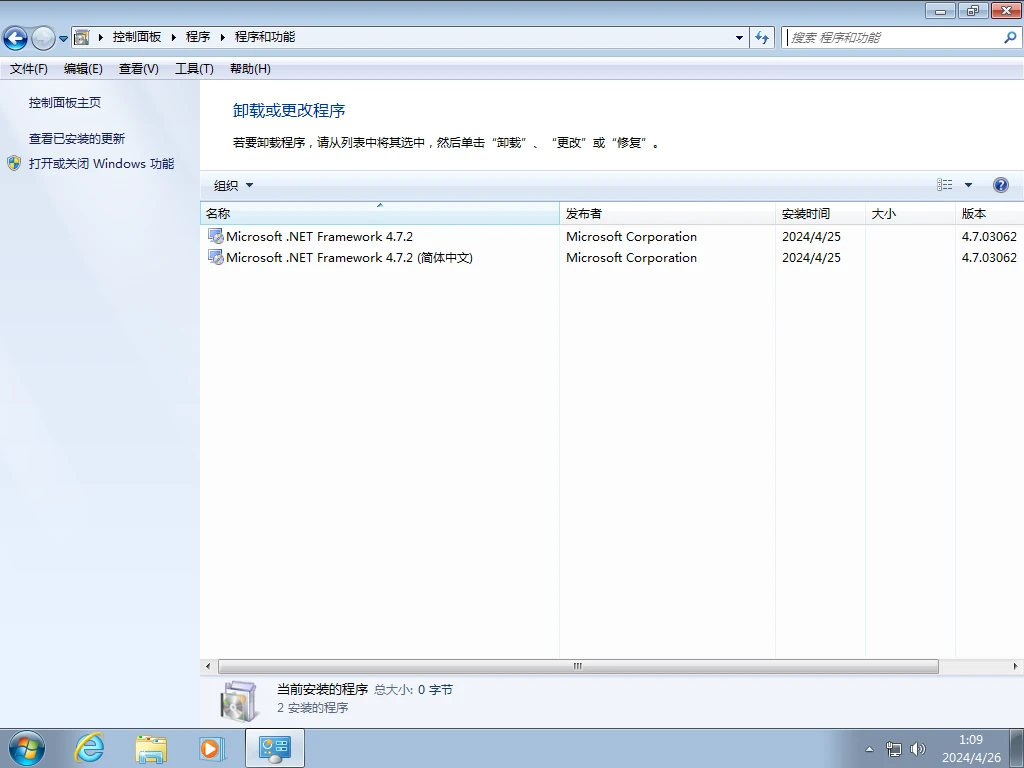This screenshot has width=1024, height=768.
Task: Select Microsoft .NET Framework 4.7.2 row
Action: (x=612, y=236)
